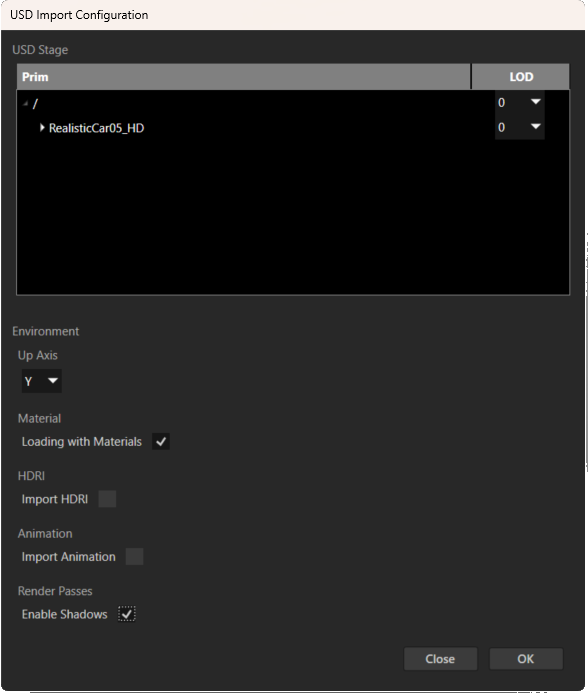Expand the RealisticCar05_HD prim node
The width and height of the screenshot is (588, 693).
[42, 128]
